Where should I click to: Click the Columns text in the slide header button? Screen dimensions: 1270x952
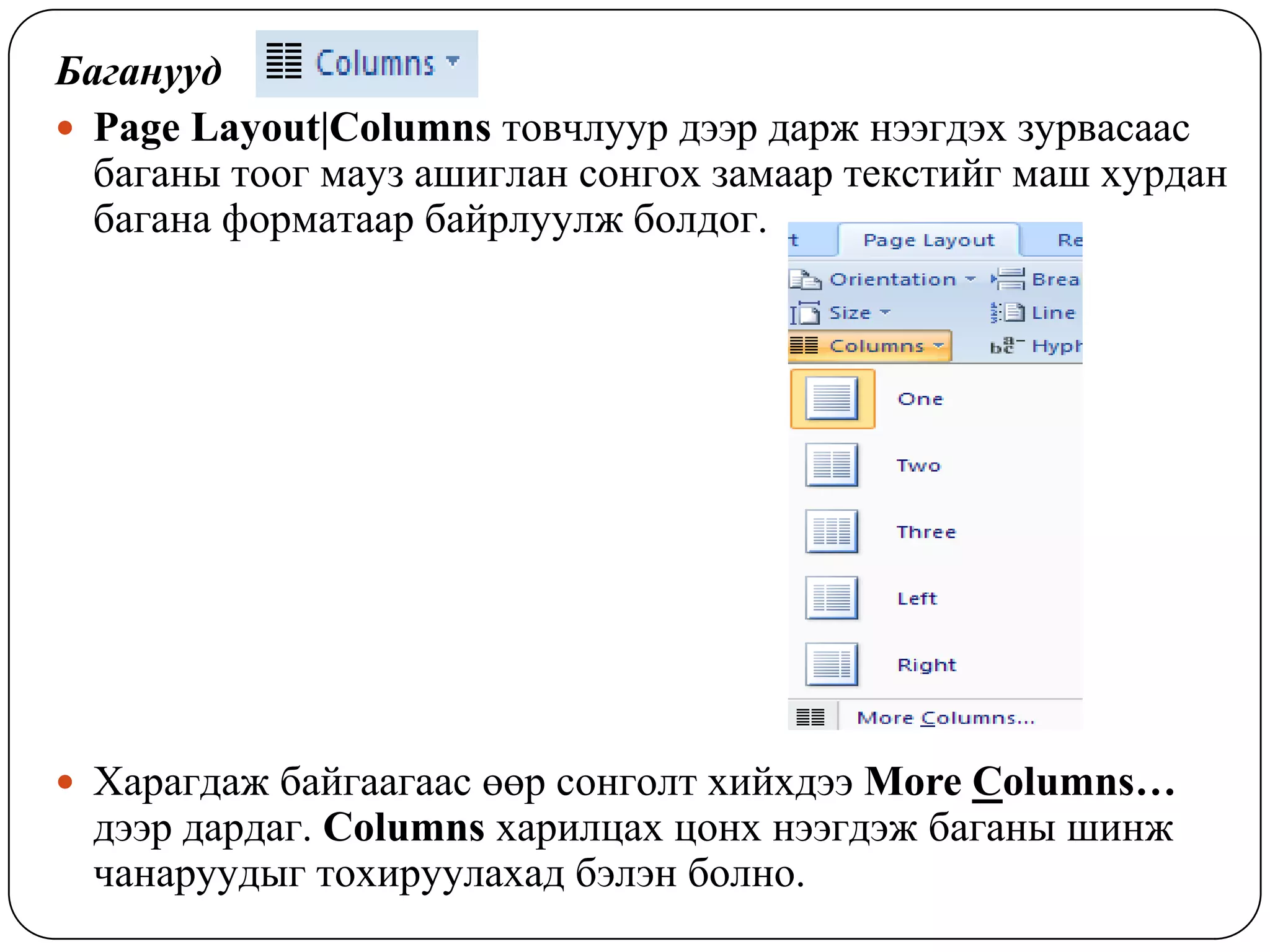[x=375, y=63]
